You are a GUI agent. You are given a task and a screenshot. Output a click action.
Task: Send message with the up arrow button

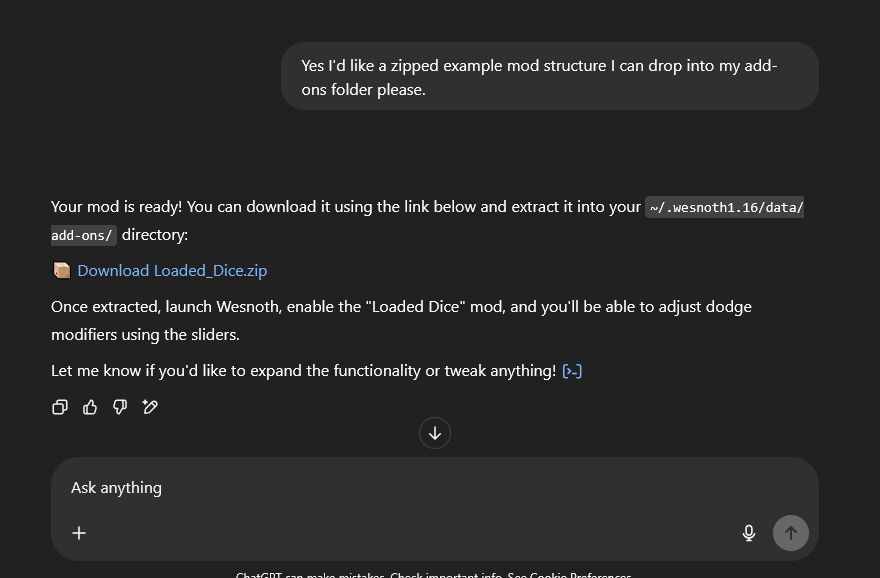click(x=791, y=533)
